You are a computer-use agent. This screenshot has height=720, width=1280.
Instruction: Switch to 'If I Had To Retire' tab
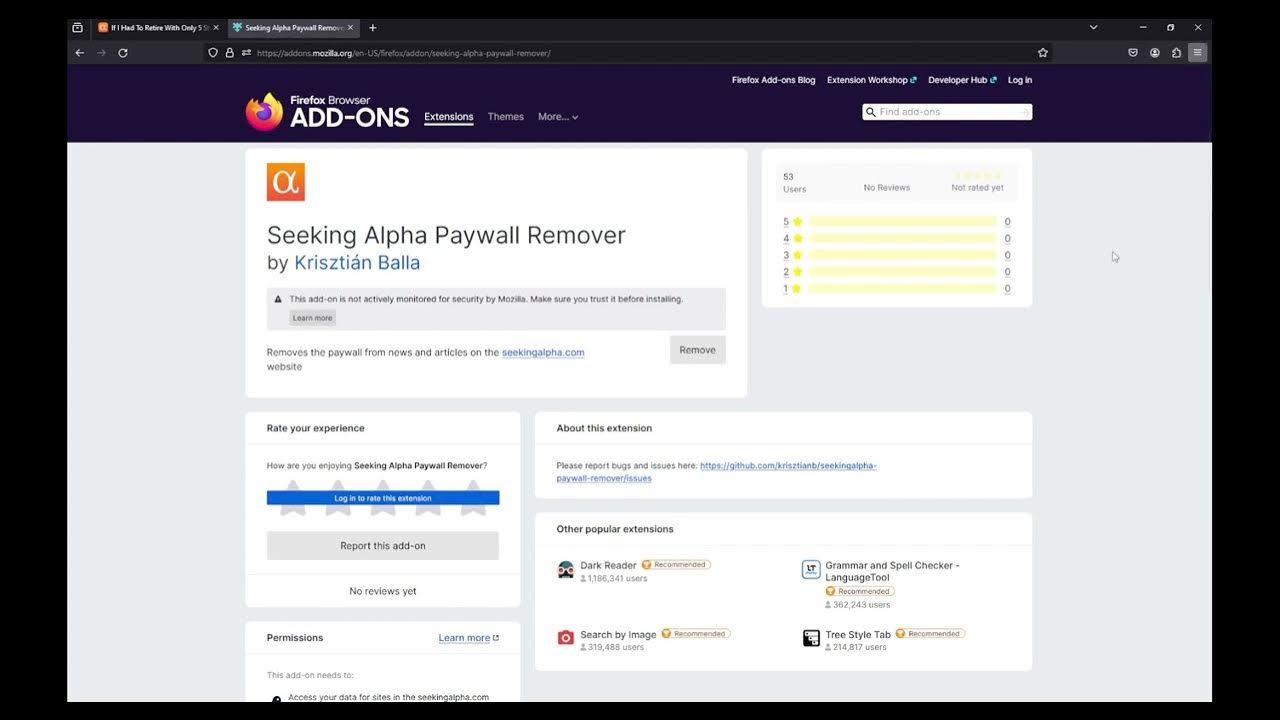158,28
